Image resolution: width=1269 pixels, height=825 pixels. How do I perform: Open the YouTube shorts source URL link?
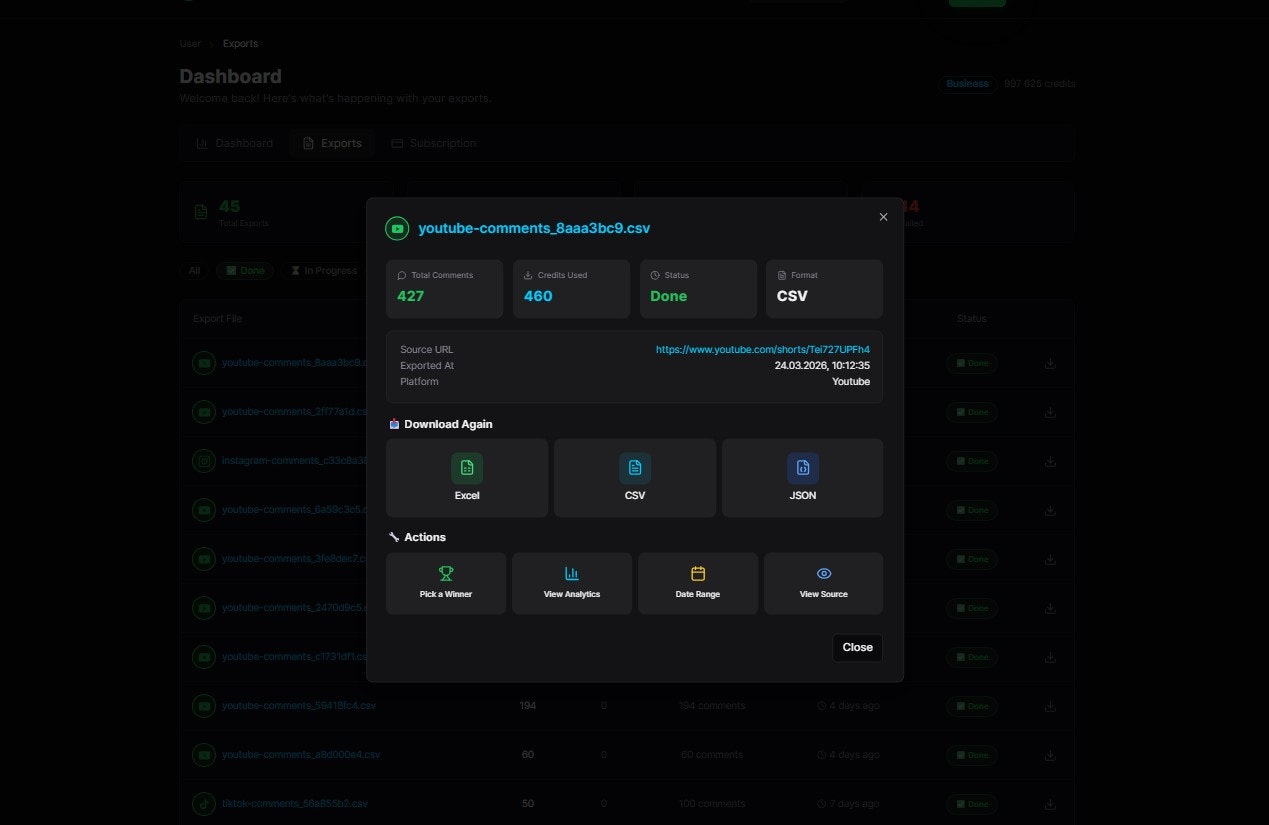[762, 350]
